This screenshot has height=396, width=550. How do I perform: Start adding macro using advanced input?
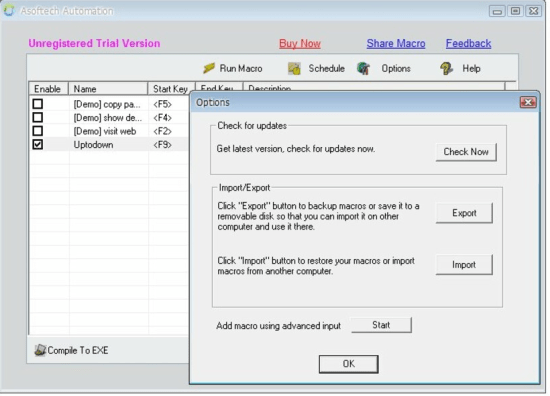coord(381,325)
